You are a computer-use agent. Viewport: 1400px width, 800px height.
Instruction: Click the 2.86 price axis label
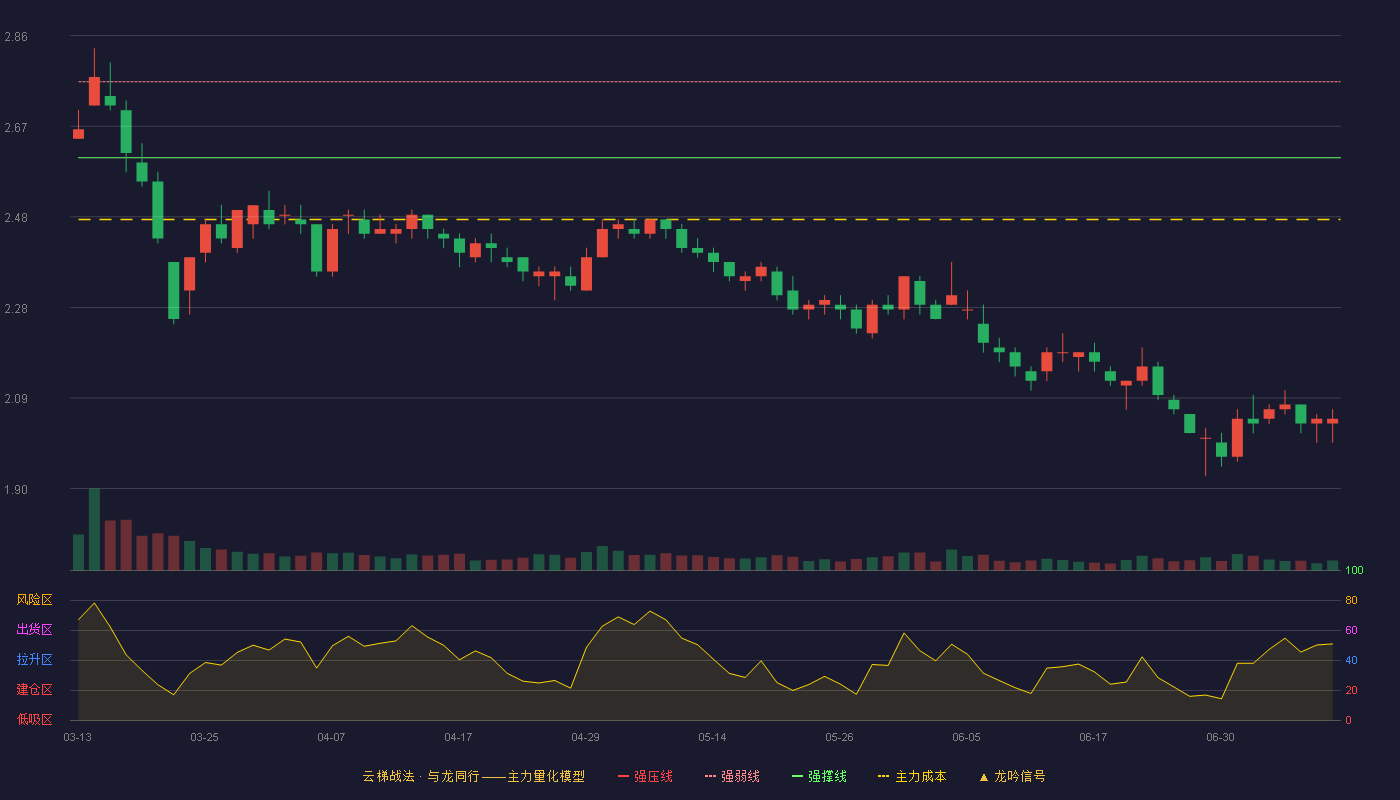tap(16, 37)
